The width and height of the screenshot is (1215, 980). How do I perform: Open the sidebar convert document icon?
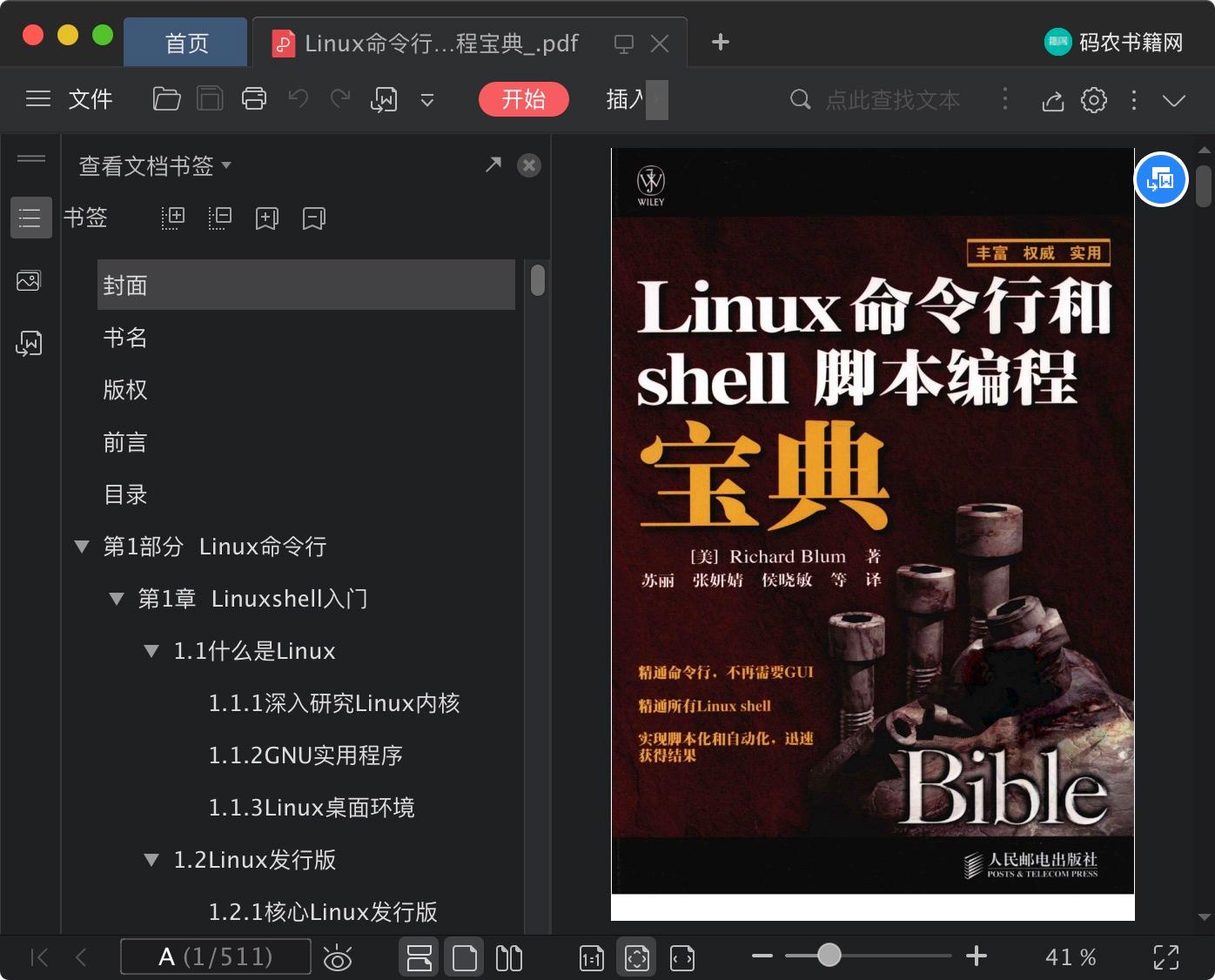[29, 344]
